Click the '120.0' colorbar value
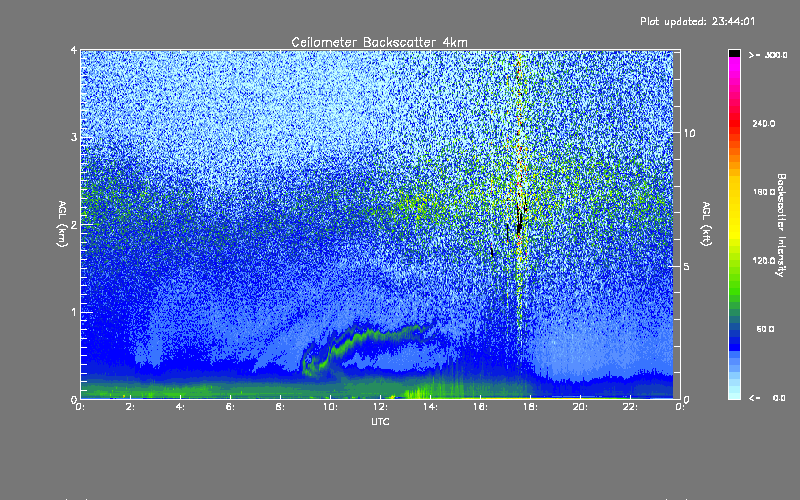The height and width of the screenshot is (500, 800). (764, 261)
